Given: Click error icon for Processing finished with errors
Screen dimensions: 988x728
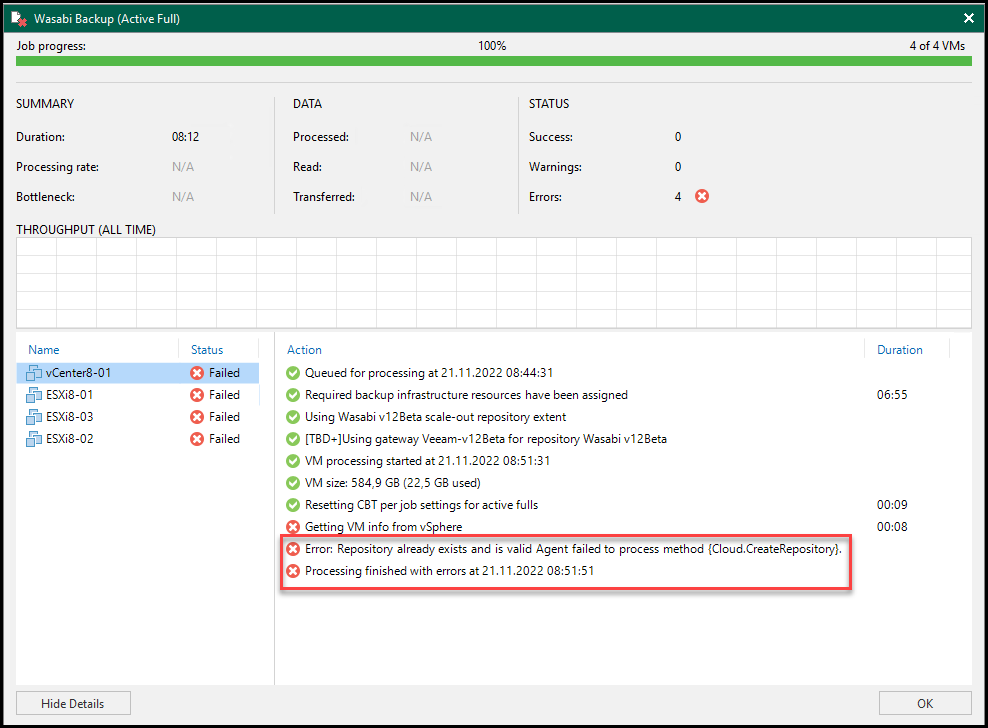Looking at the screenshot, I should coord(293,571).
